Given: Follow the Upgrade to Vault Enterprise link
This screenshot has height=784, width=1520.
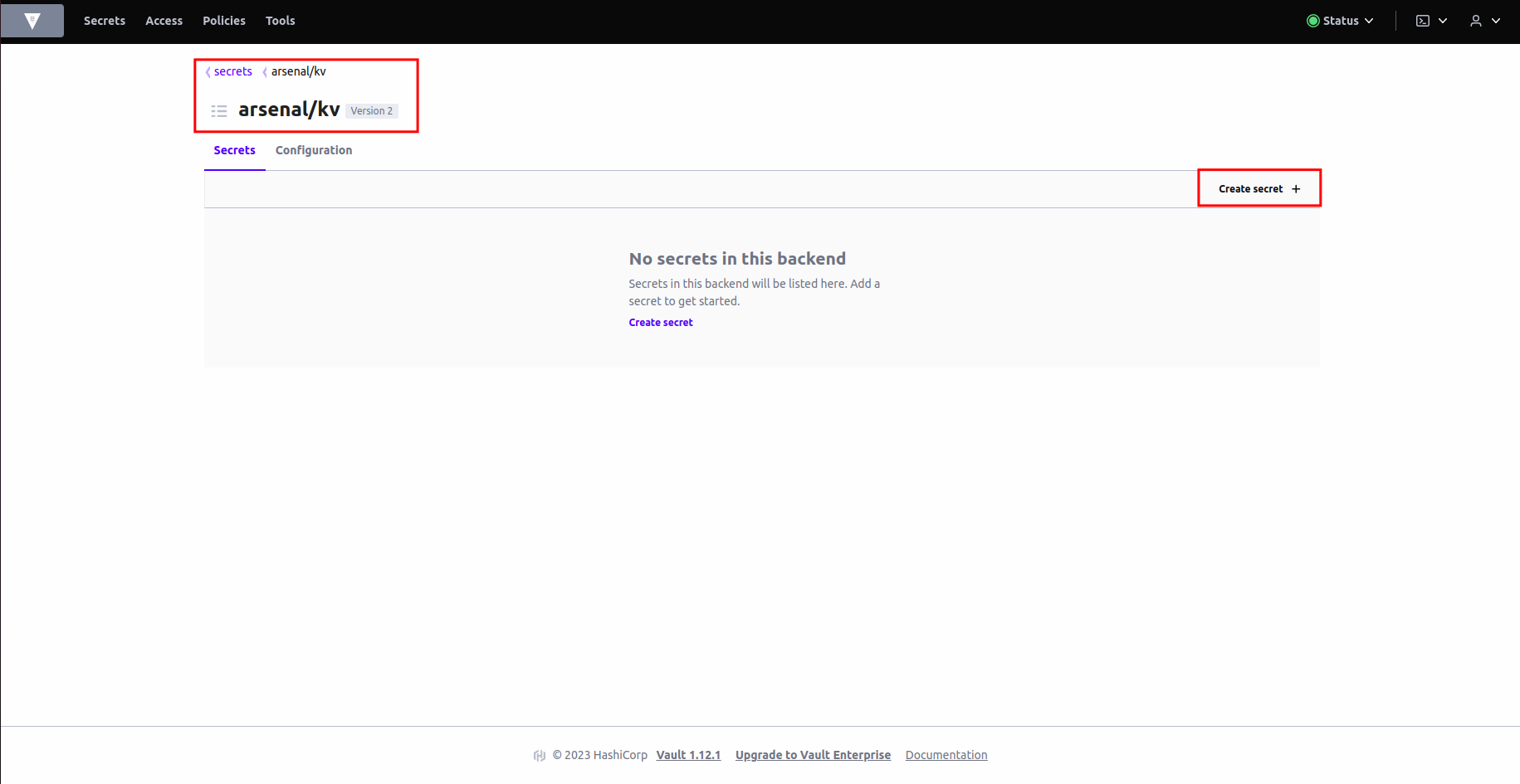Looking at the screenshot, I should (x=813, y=755).
